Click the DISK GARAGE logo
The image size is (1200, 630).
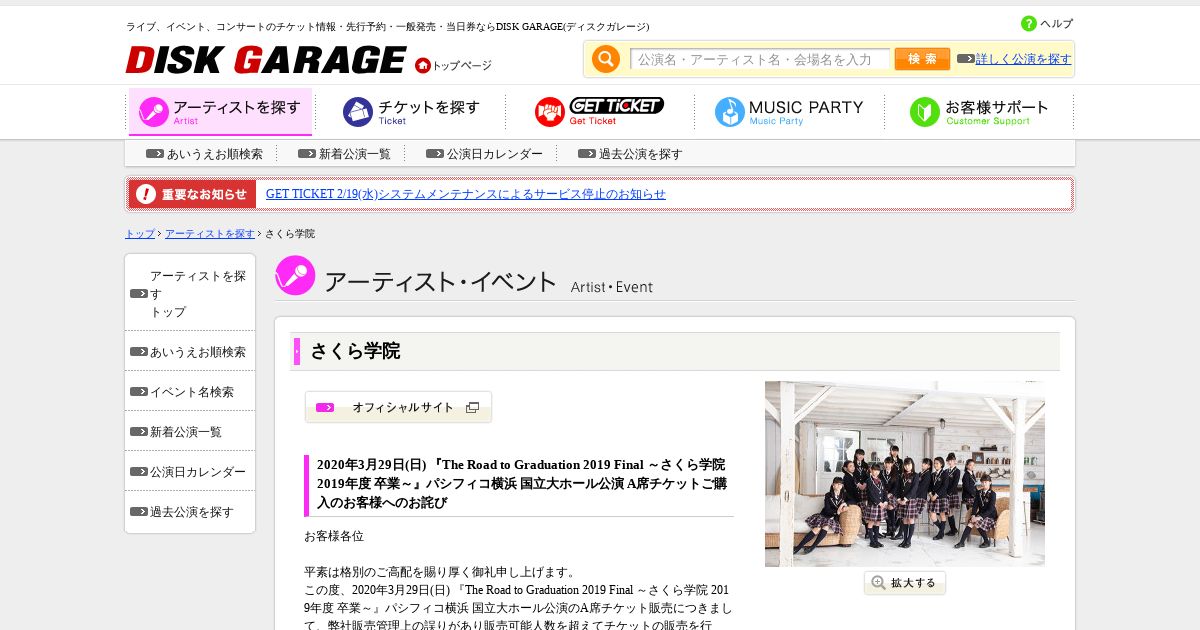tap(266, 60)
